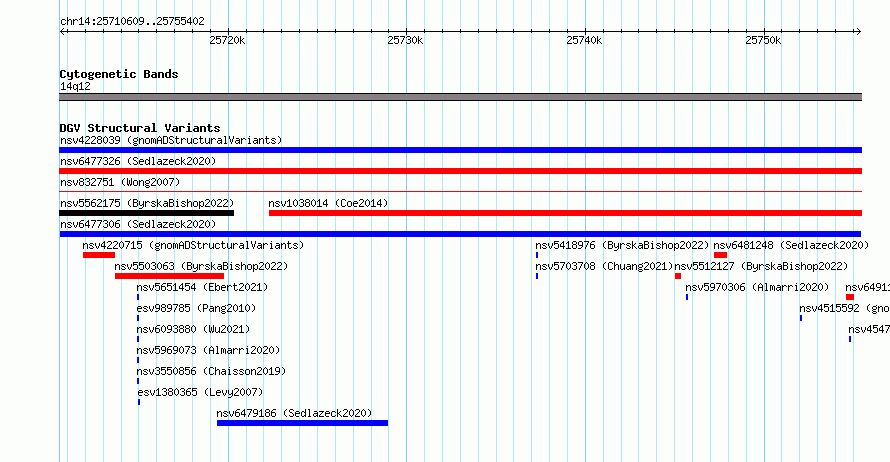Click the chr14:25710609..25755402 coordinates text
890x462 pixels.
[132, 21]
